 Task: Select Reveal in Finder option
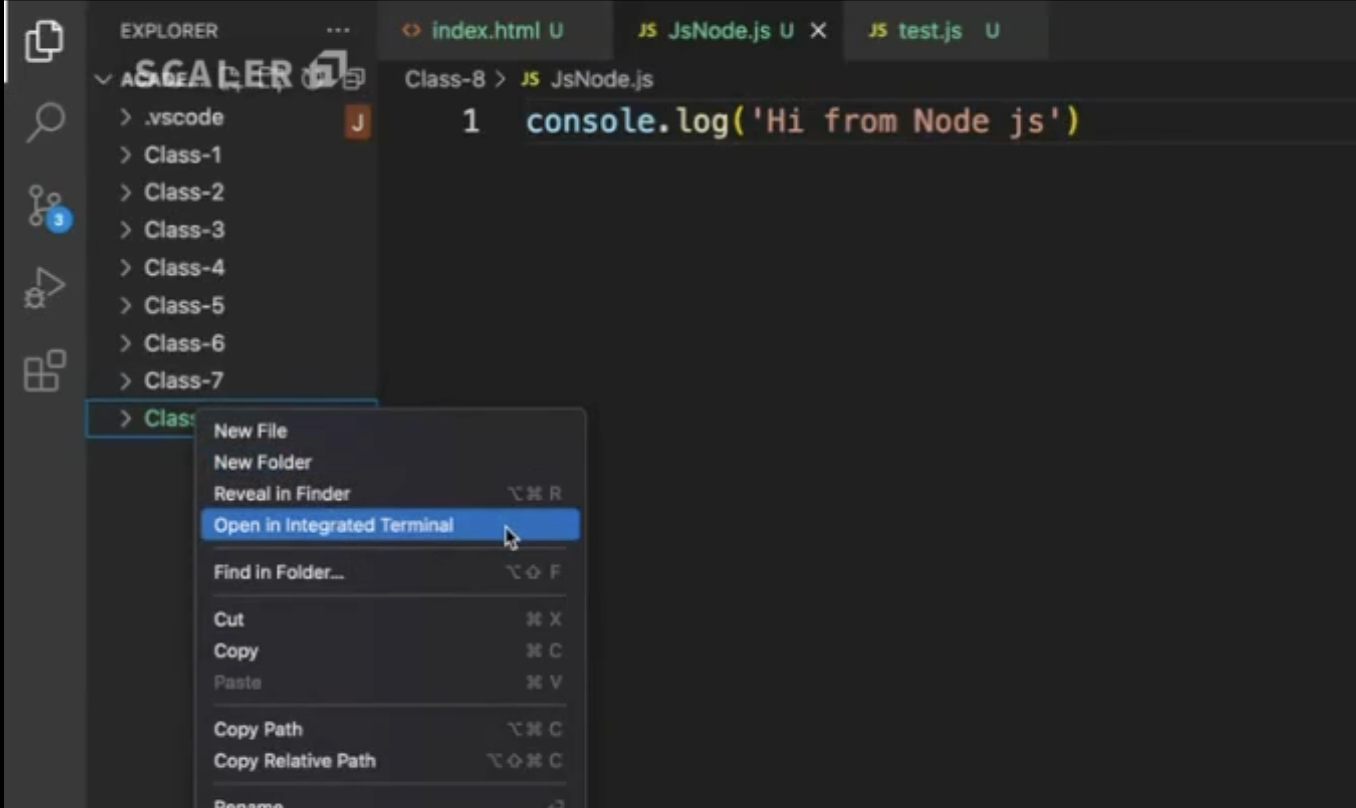tap(281, 494)
